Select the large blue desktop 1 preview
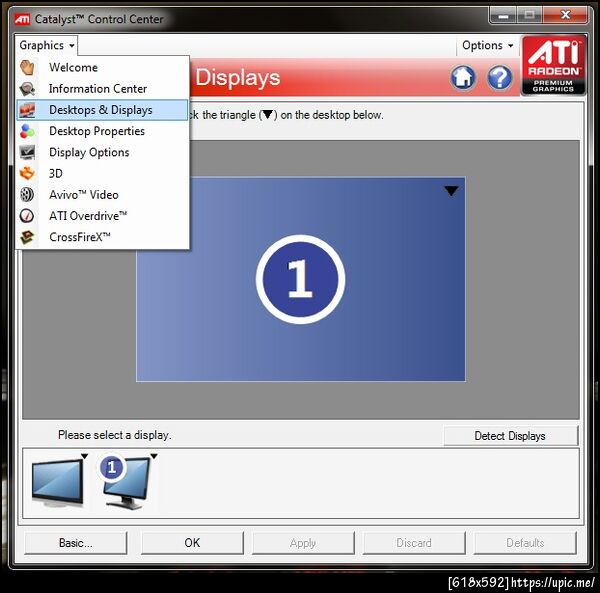Image resolution: width=600 pixels, height=593 pixels. 301,279
